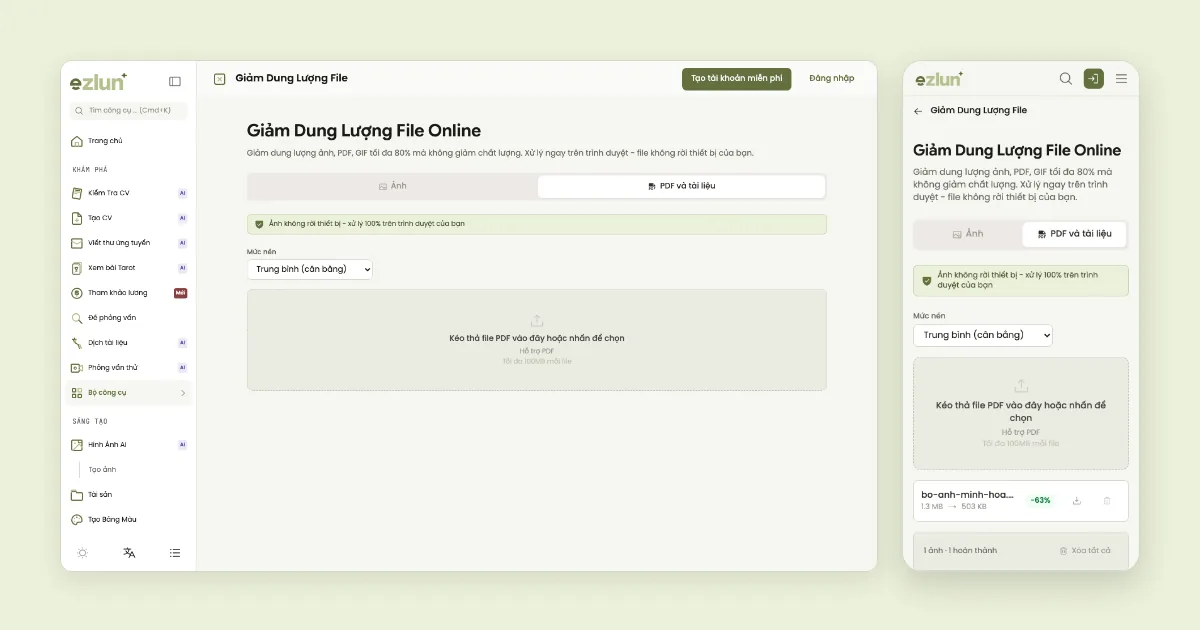Open the Xem bài Tarot icon
This screenshot has width=1200, height=630.
point(77,267)
